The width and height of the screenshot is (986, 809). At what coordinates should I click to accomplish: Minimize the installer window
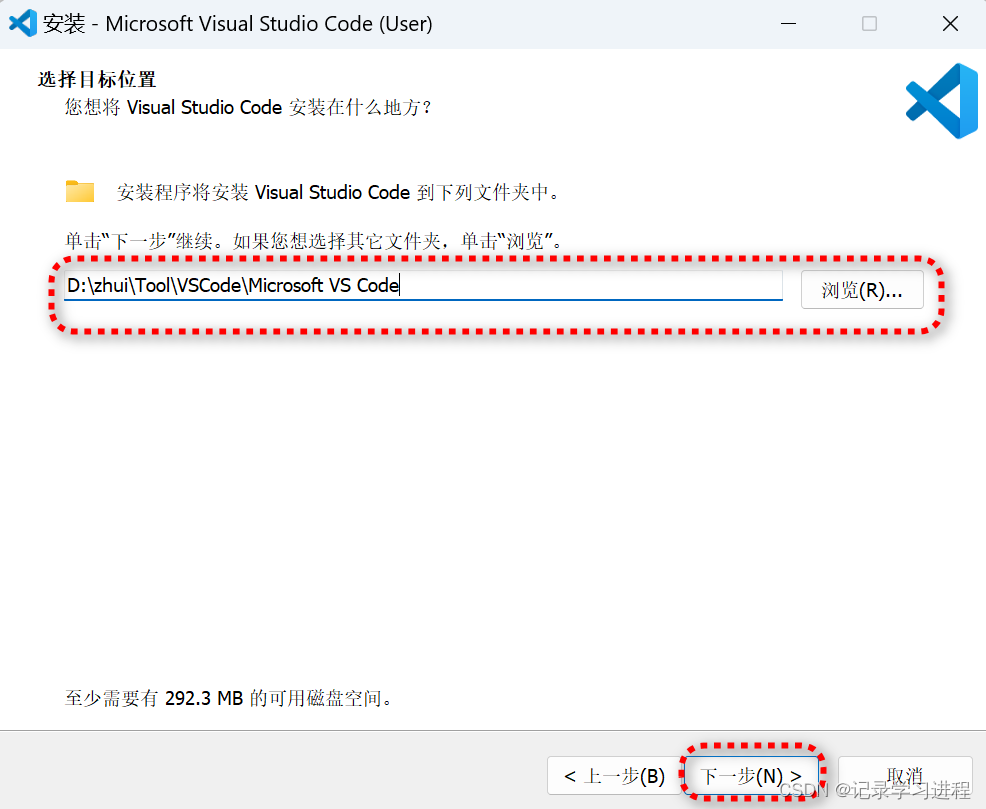[x=788, y=24]
